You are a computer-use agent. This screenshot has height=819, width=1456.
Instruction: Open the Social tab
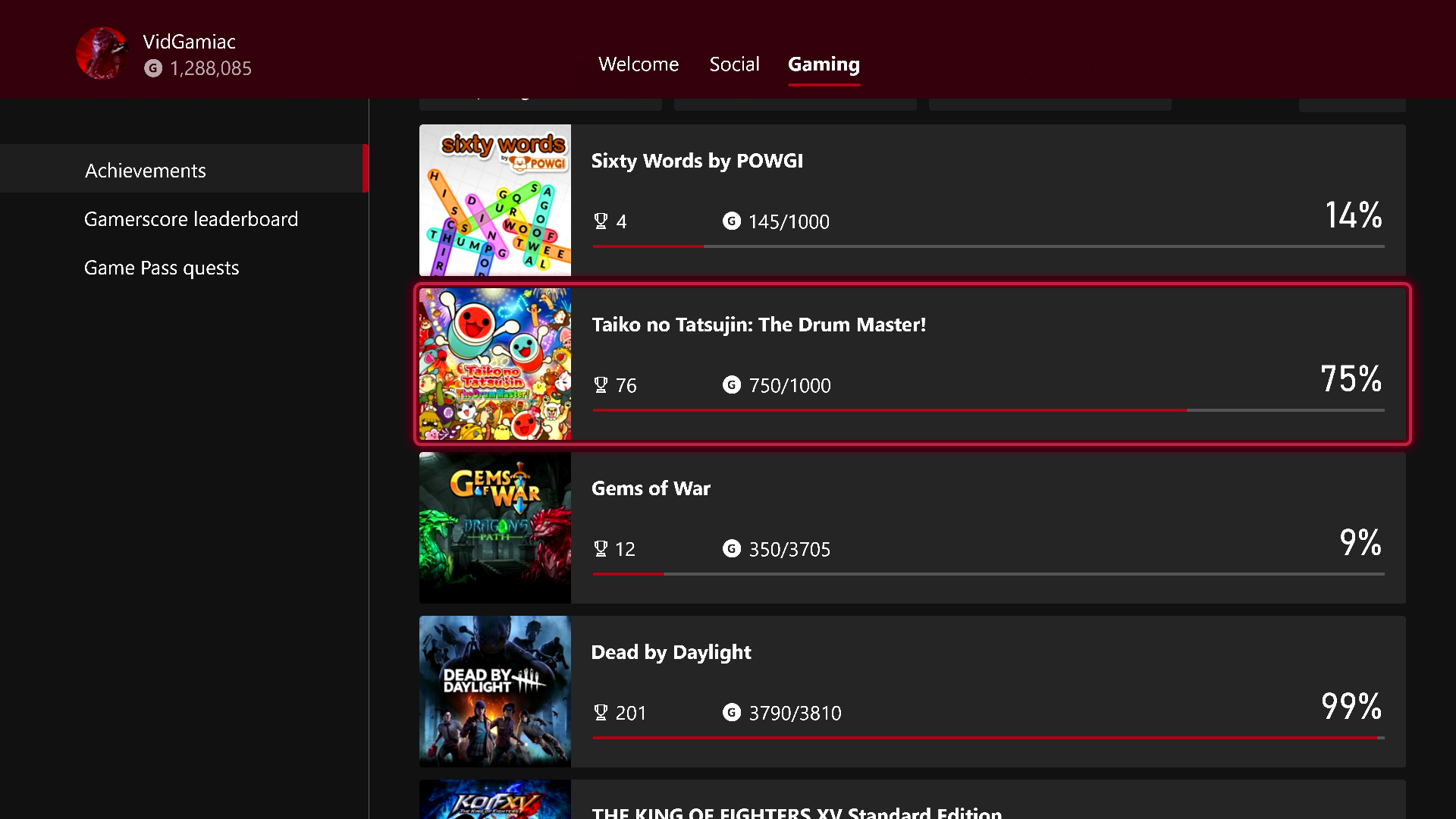coord(734,64)
